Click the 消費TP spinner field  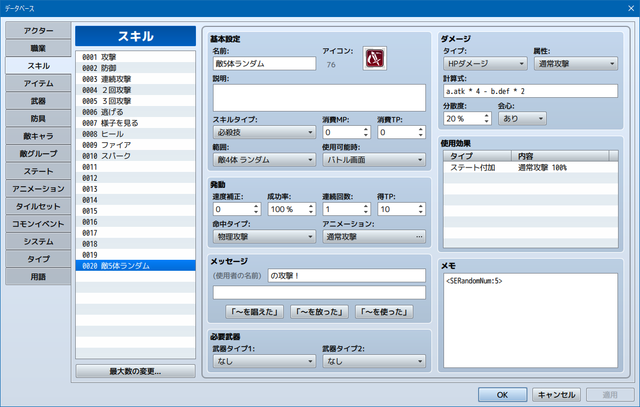[401, 132]
